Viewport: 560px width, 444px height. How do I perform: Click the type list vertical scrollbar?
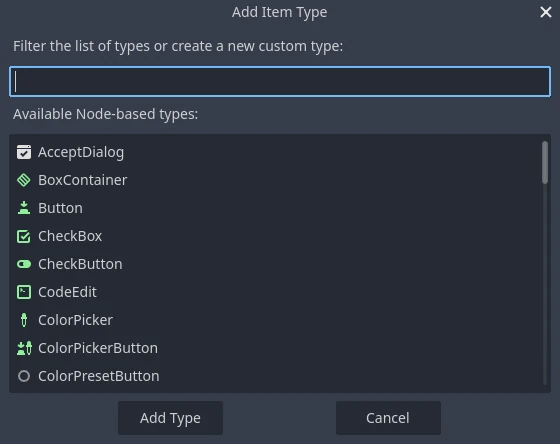[x=545, y=263]
